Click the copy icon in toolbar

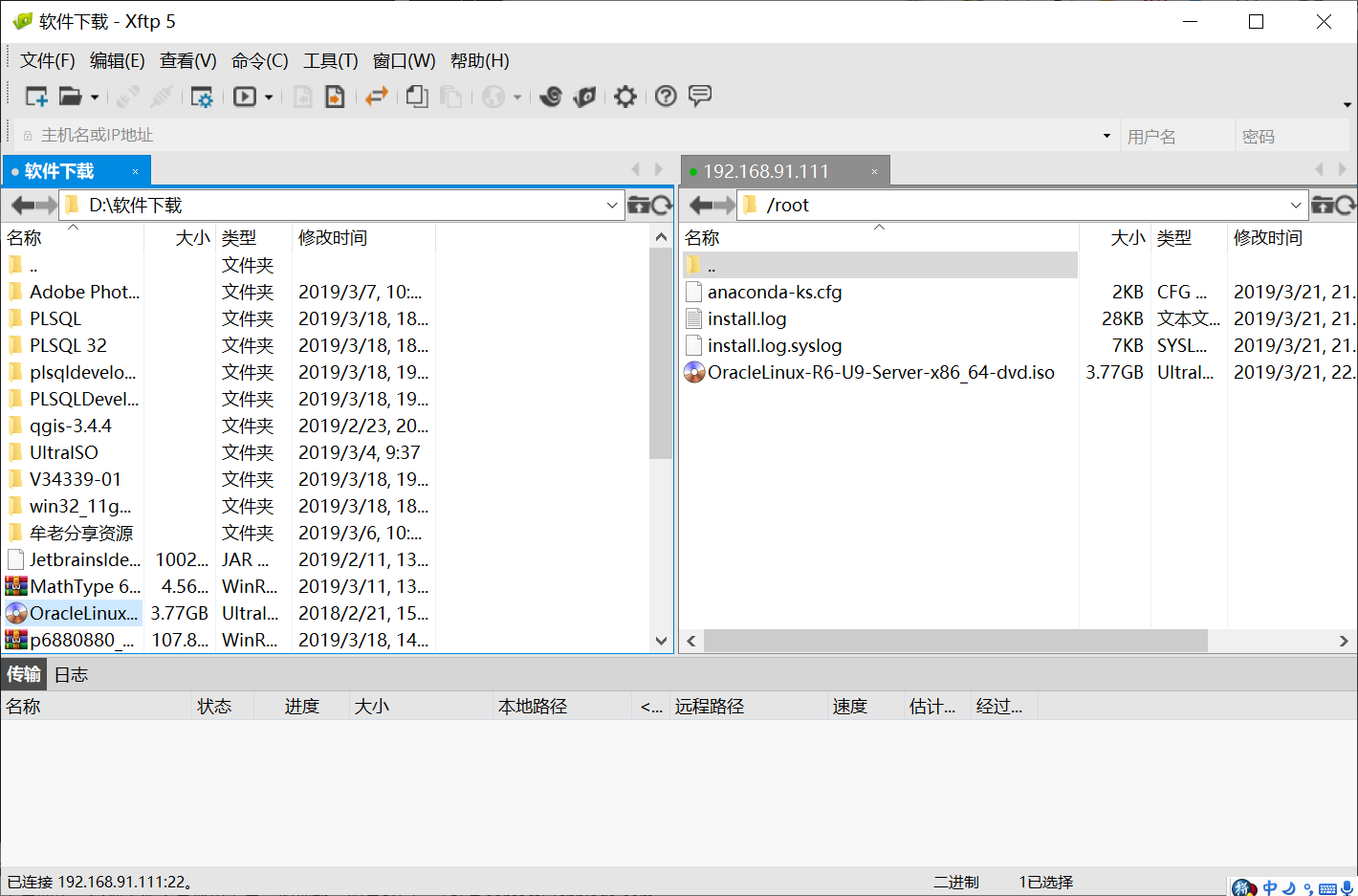[x=417, y=97]
